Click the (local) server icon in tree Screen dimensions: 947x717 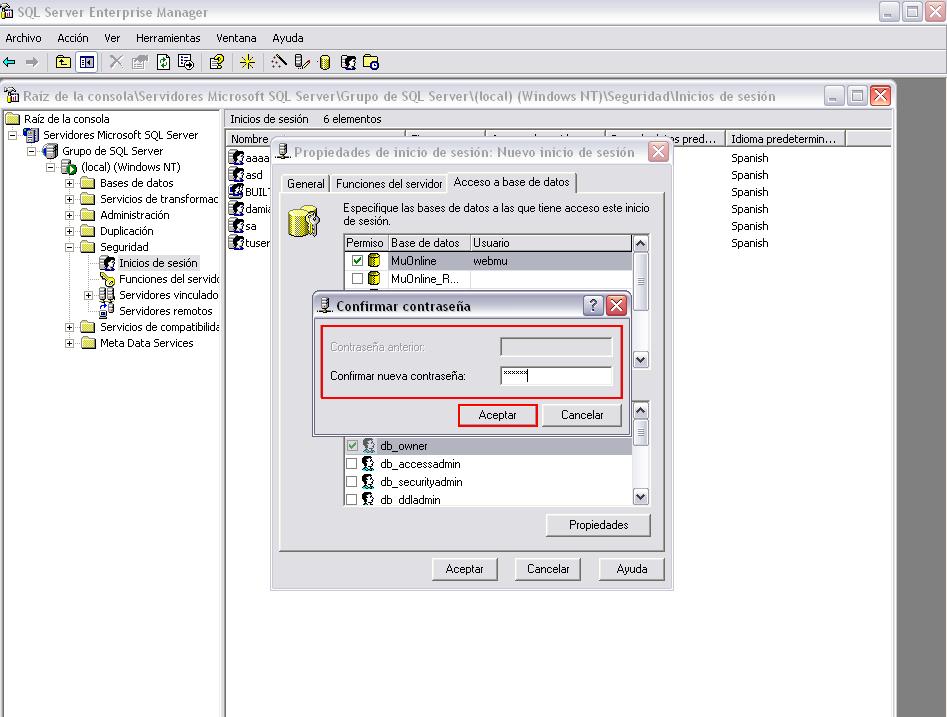click(x=69, y=167)
